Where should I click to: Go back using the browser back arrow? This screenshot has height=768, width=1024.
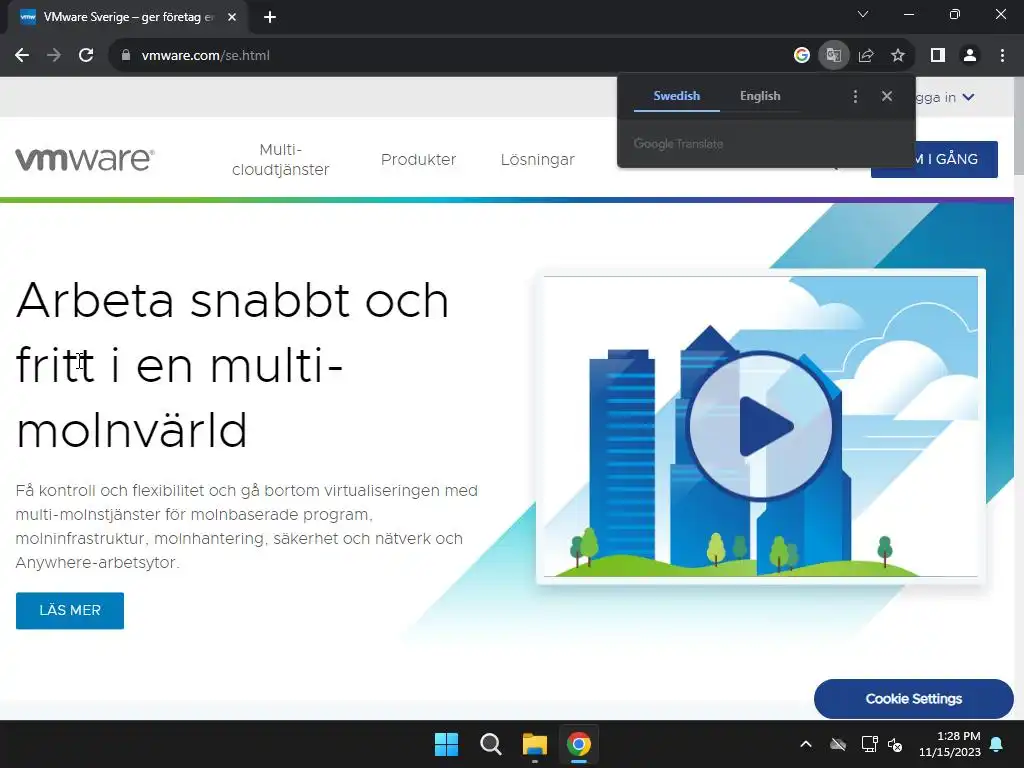(22, 56)
